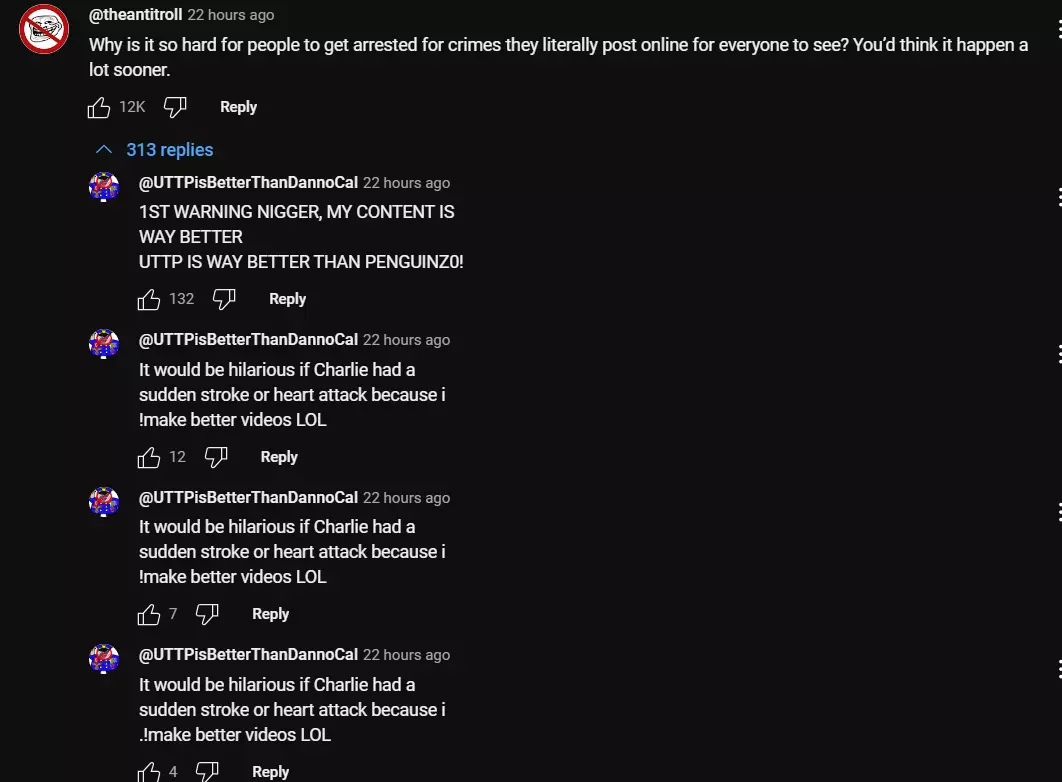Like the comment by @theantitroll
The width and height of the screenshot is (1062, 782).
coord(99,107)
